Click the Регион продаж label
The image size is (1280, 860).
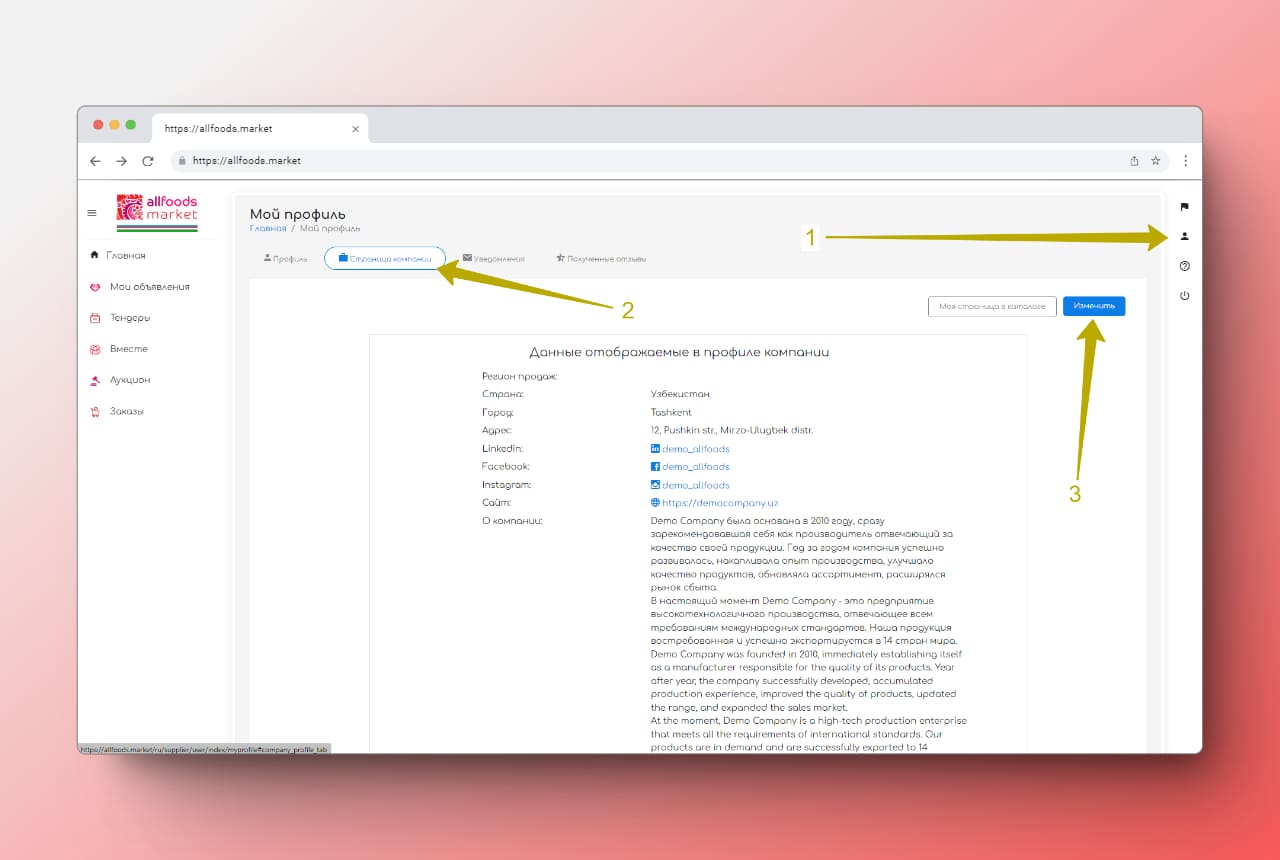pyautogui.click(x=519, y=376)
